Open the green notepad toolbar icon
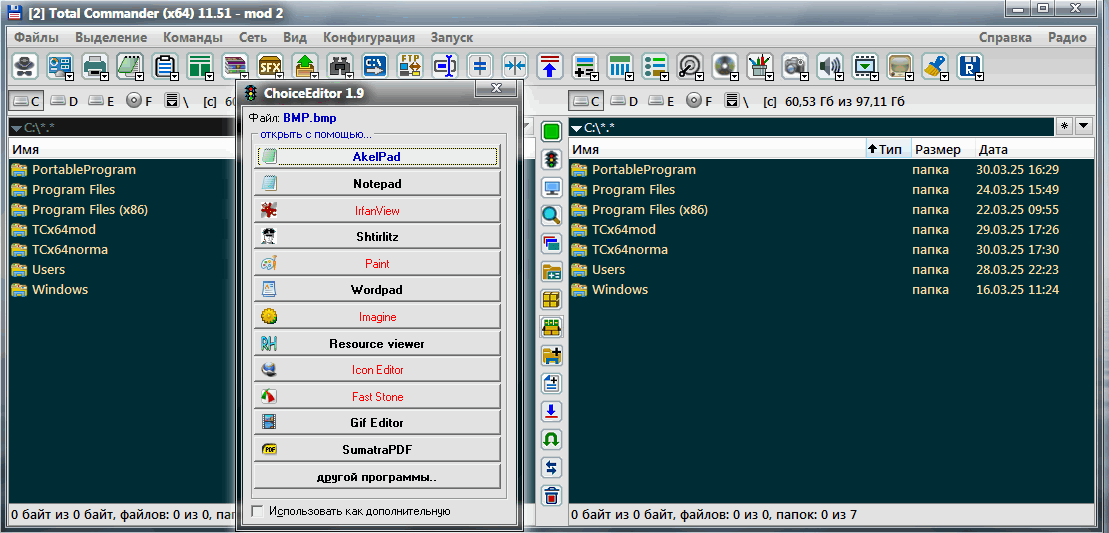Image resolution: width=1109 pixels, height=533 pixels. click(x=128, y=66)
